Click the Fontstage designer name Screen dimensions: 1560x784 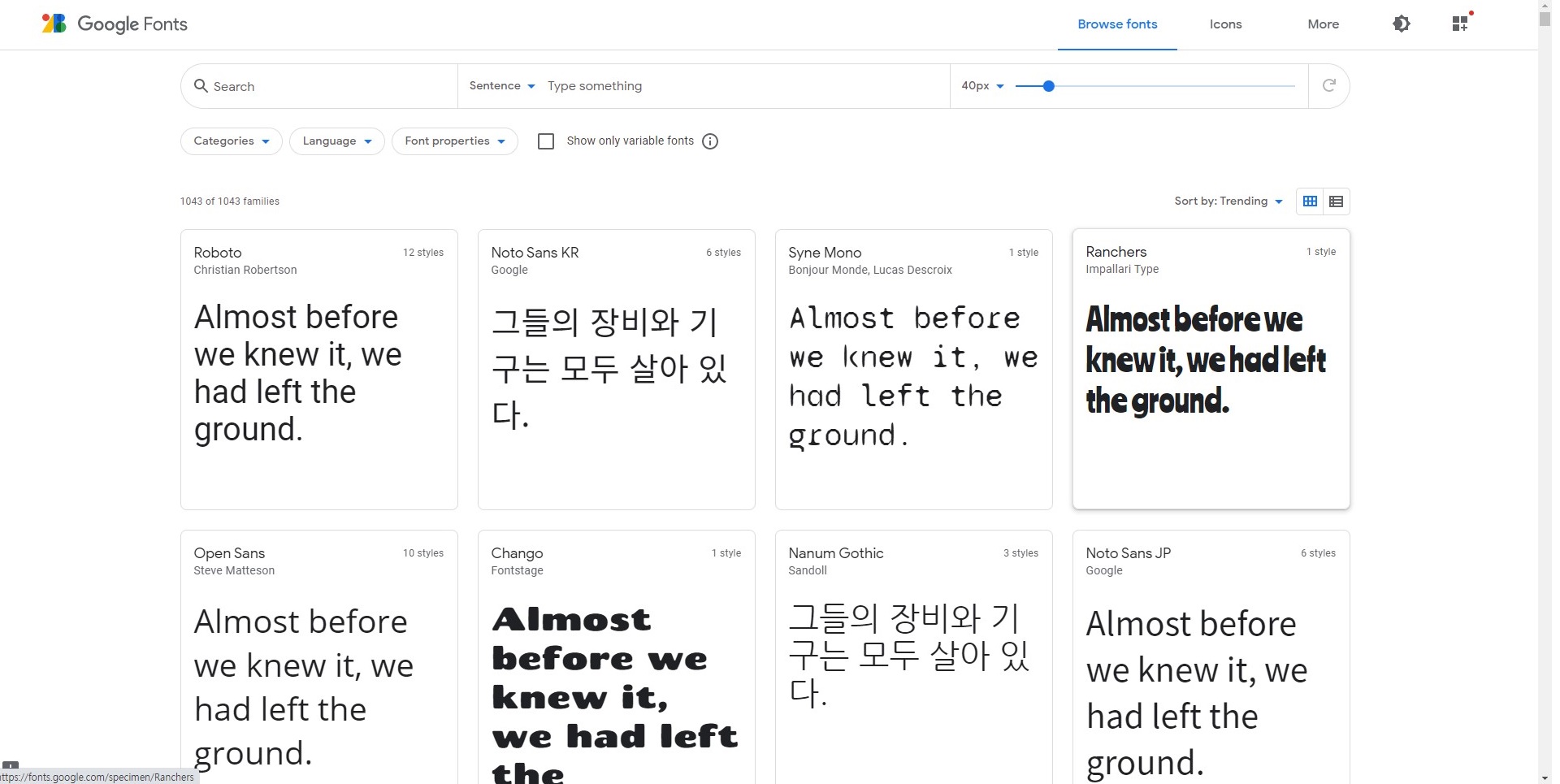517,570
